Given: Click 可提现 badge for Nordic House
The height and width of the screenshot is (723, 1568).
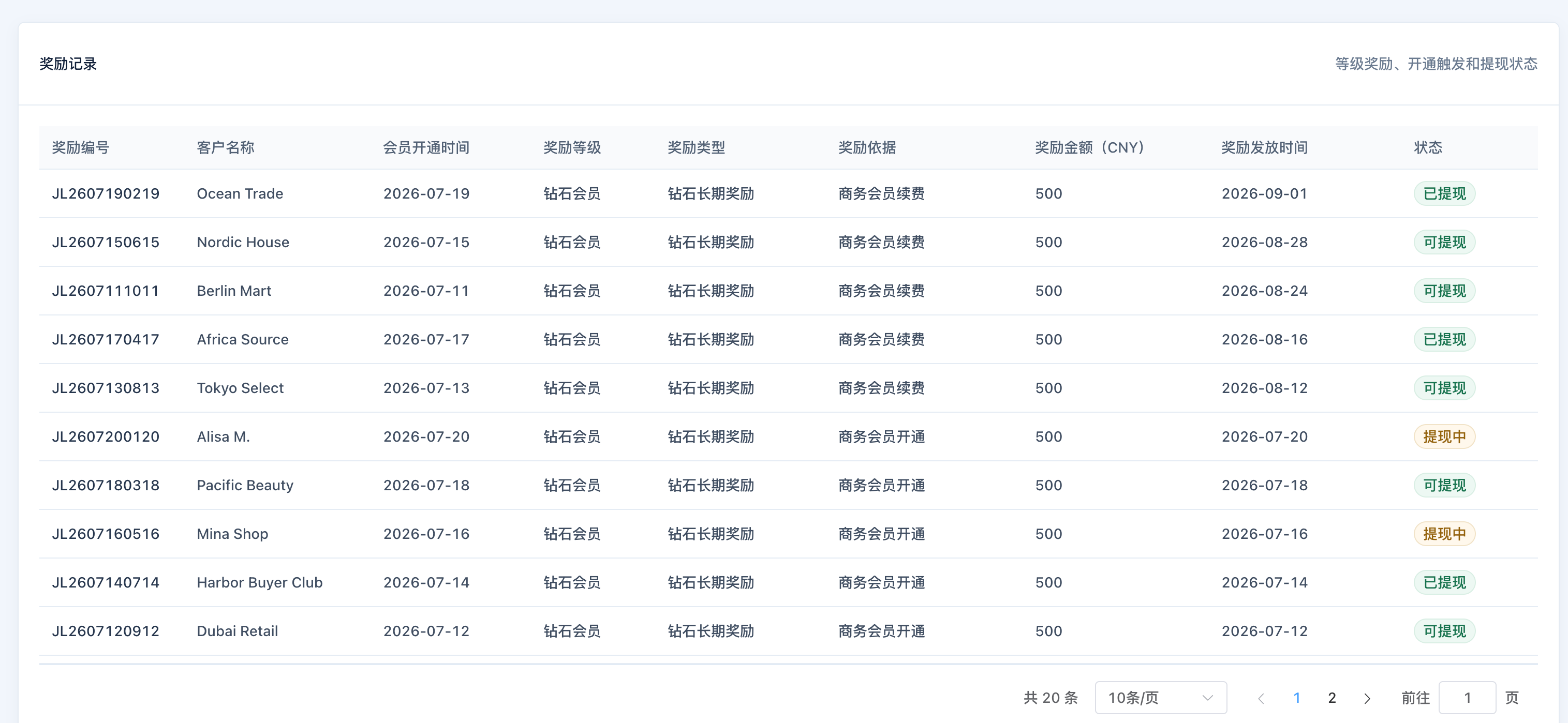Looking at the screenshot, I should (x=1444, y=242).
